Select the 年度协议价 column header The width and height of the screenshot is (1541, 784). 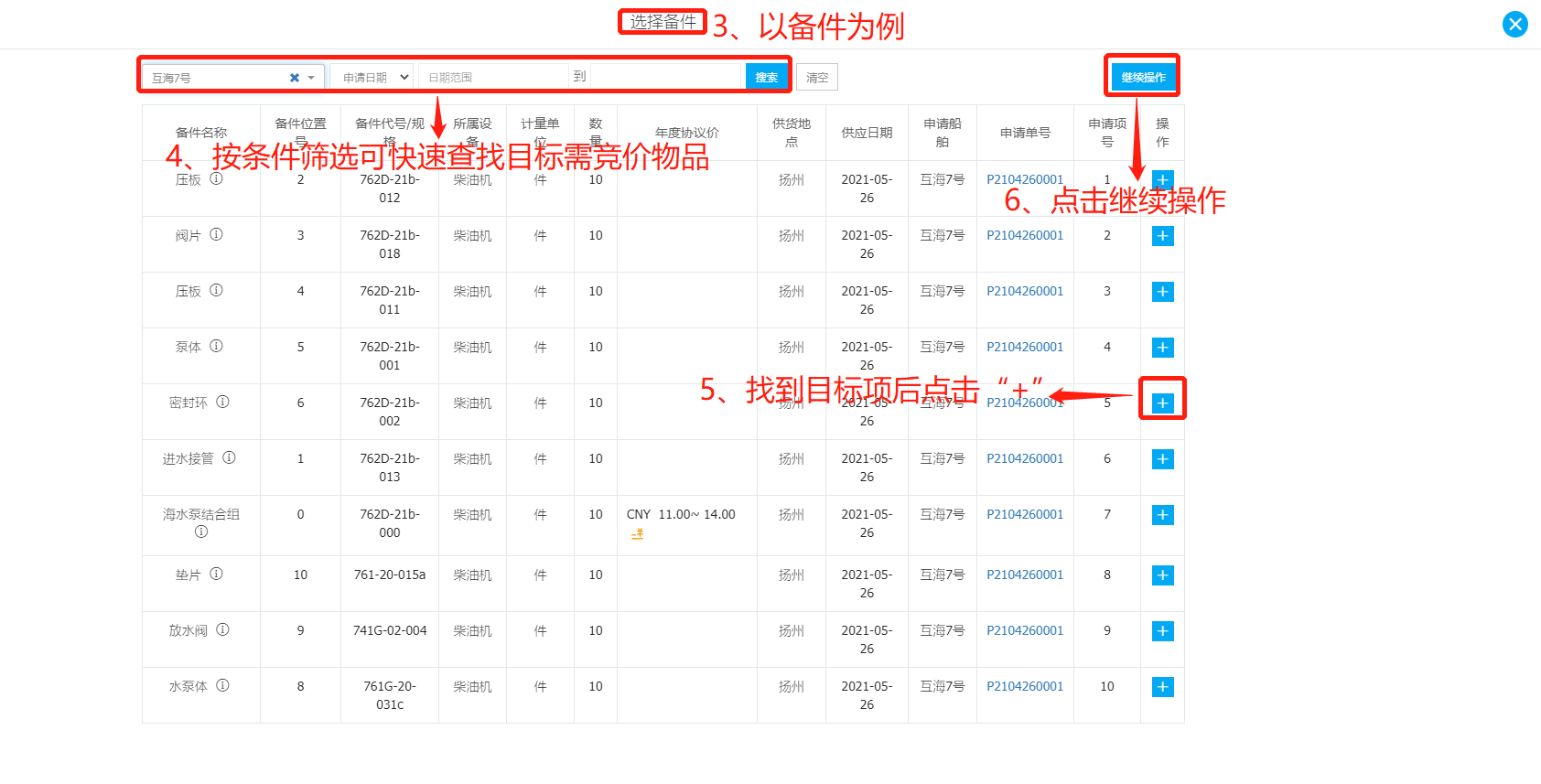(x=687, y=133)
